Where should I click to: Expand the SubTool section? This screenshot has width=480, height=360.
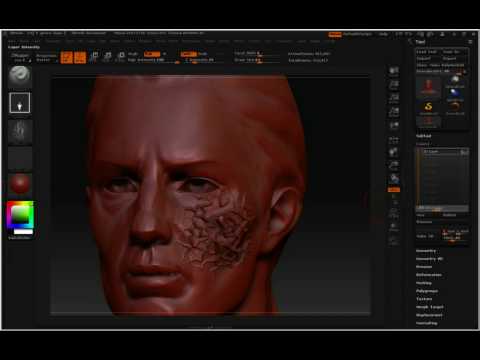point(424,136)
